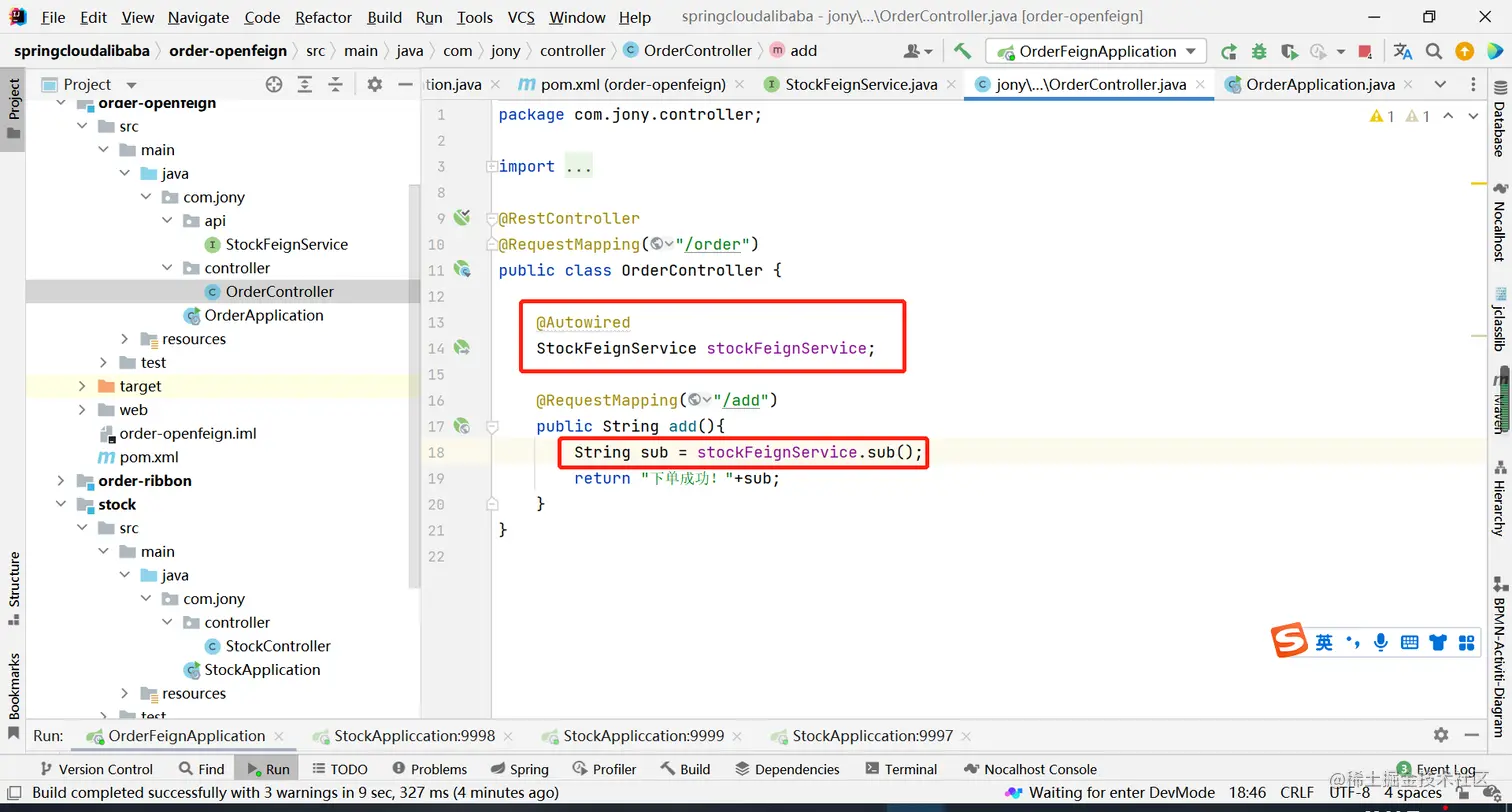Open the Terminal tool window
Screen dimensions: 1512x812
[x=901, y=769]
